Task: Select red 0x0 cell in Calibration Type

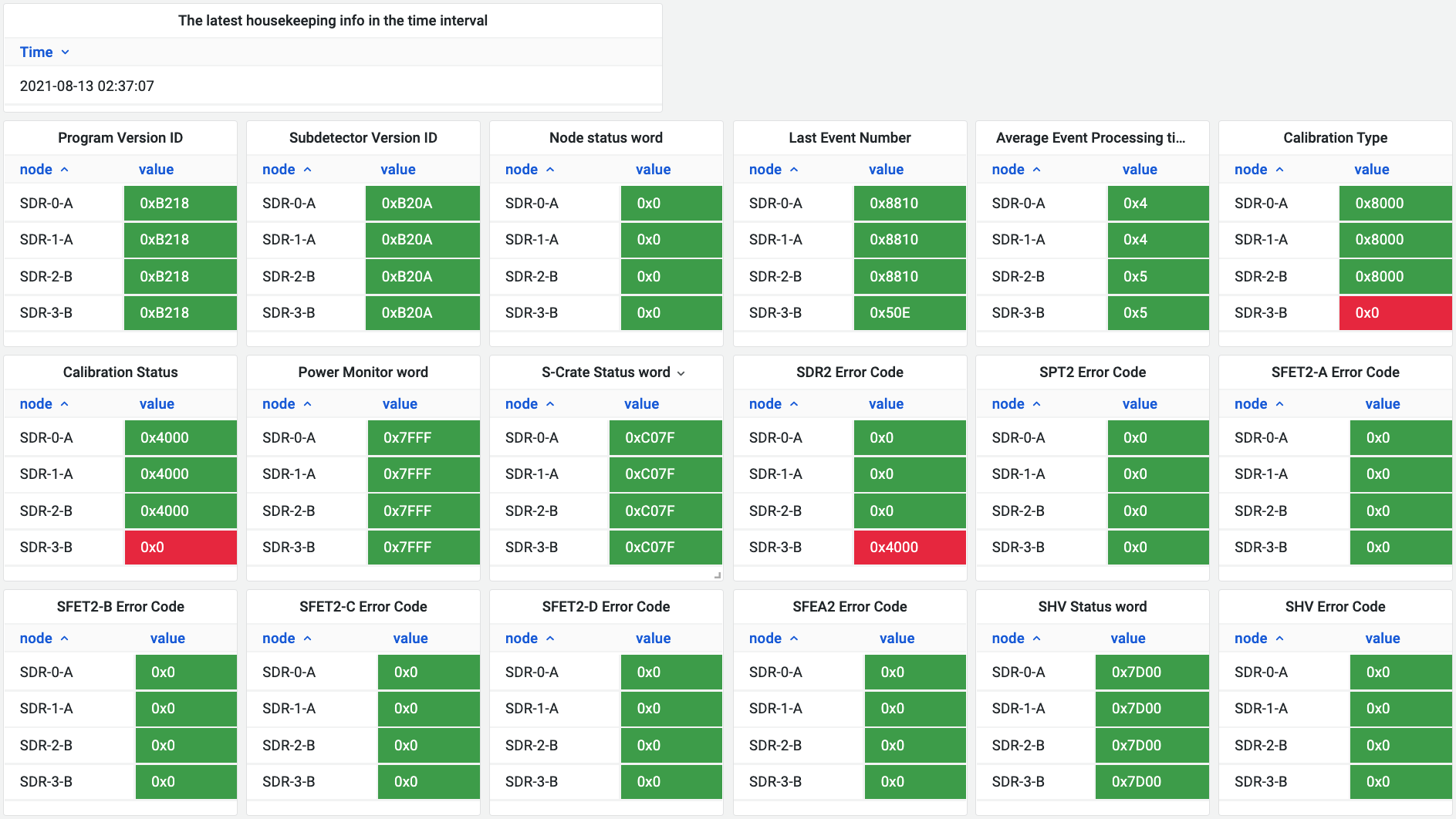Action: [x=1395, y=313]
